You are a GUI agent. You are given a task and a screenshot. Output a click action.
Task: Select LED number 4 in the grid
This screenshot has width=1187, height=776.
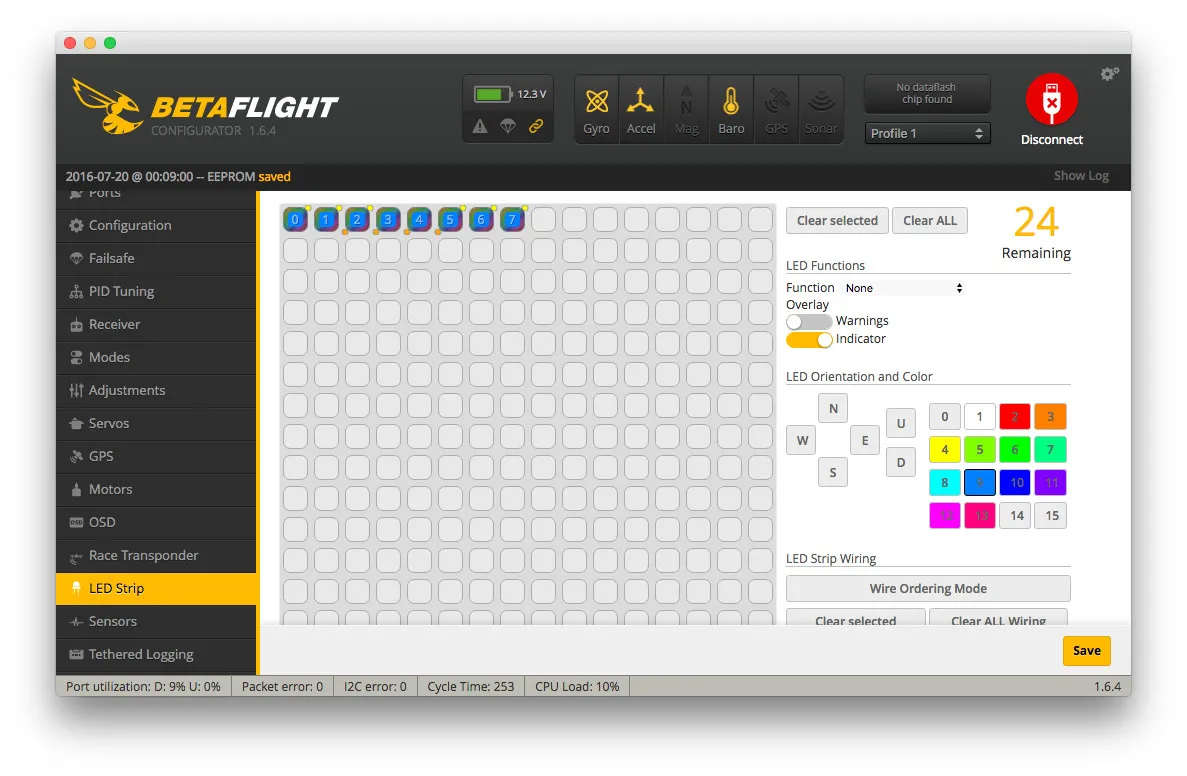tap(419, 219)
